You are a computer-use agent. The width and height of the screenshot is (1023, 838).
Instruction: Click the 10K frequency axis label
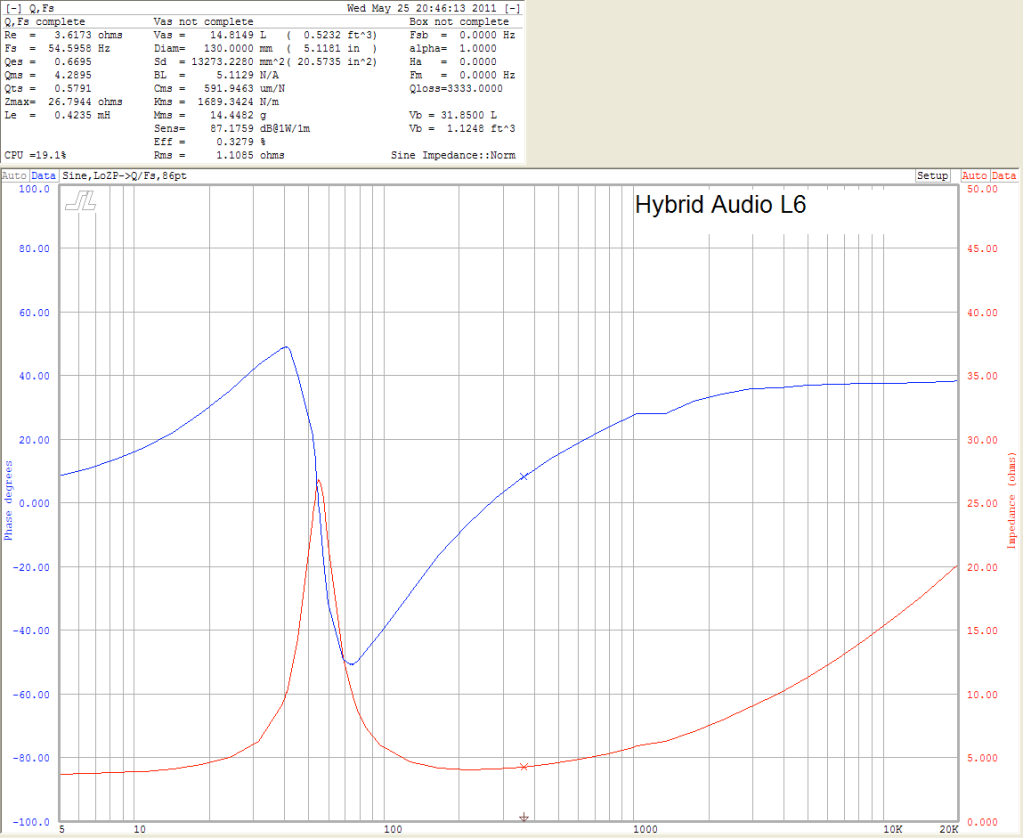[893, 830]
